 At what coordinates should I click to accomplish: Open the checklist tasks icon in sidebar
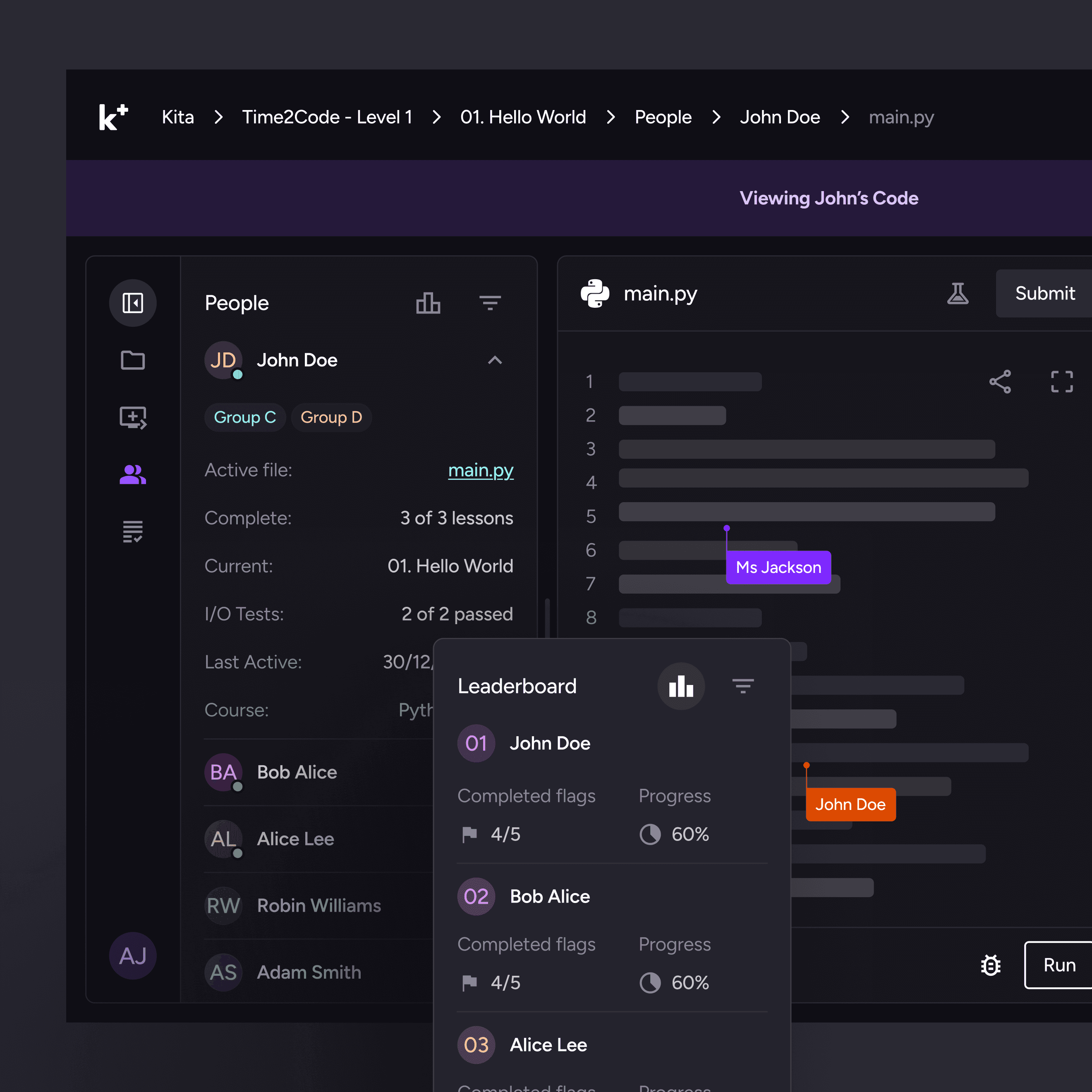point(133,531)
